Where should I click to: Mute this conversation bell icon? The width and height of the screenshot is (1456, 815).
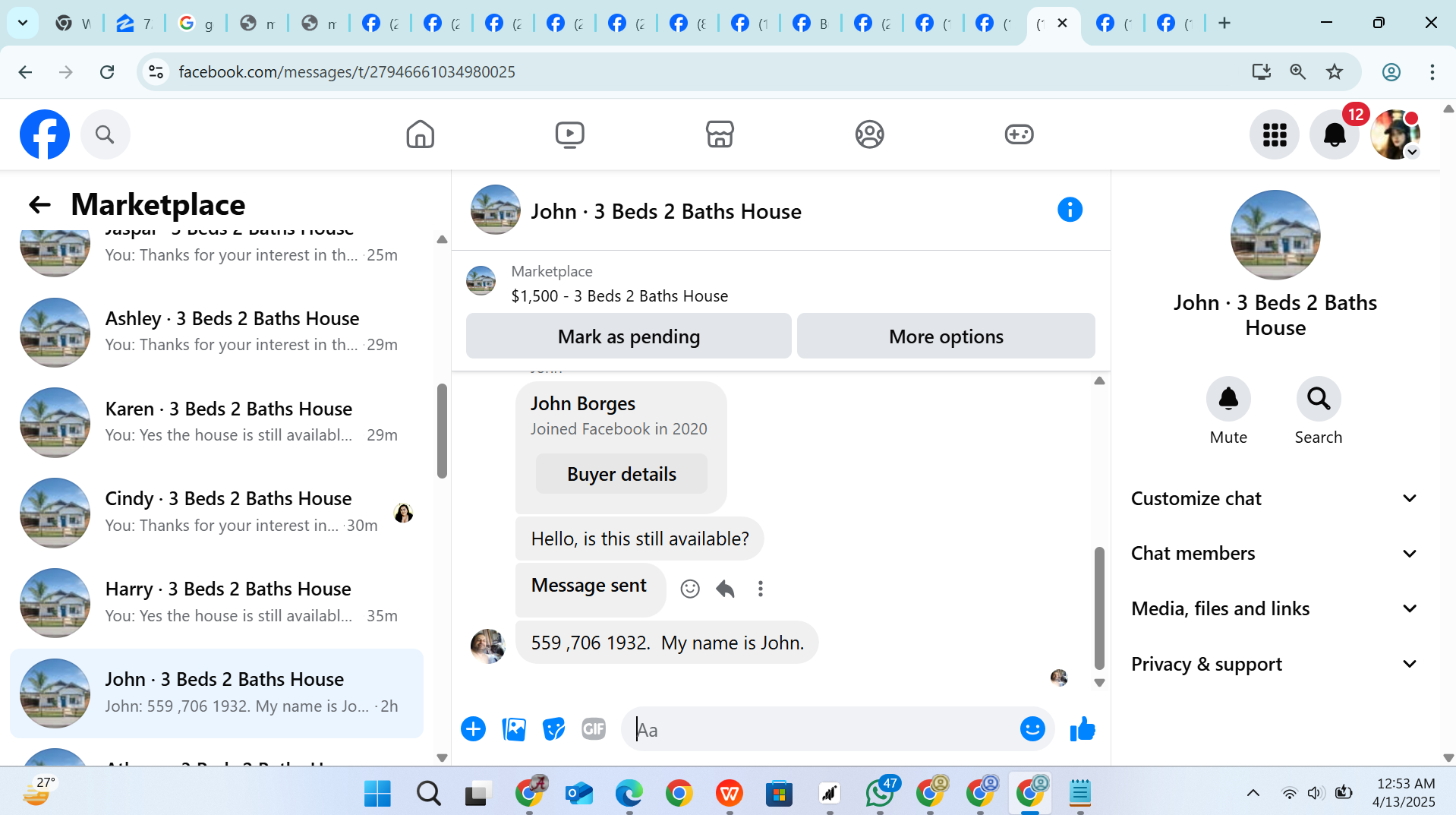coord(1228,399)
